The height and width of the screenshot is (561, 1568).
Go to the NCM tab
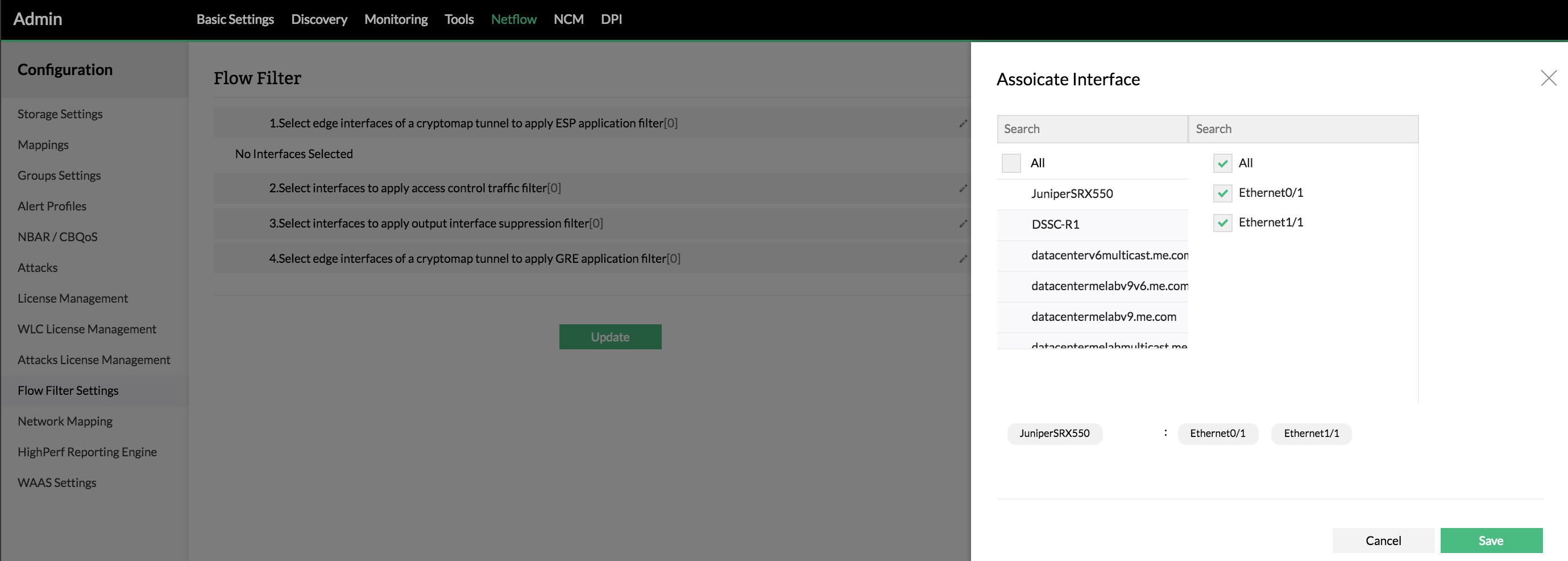(x=568, y=19)
